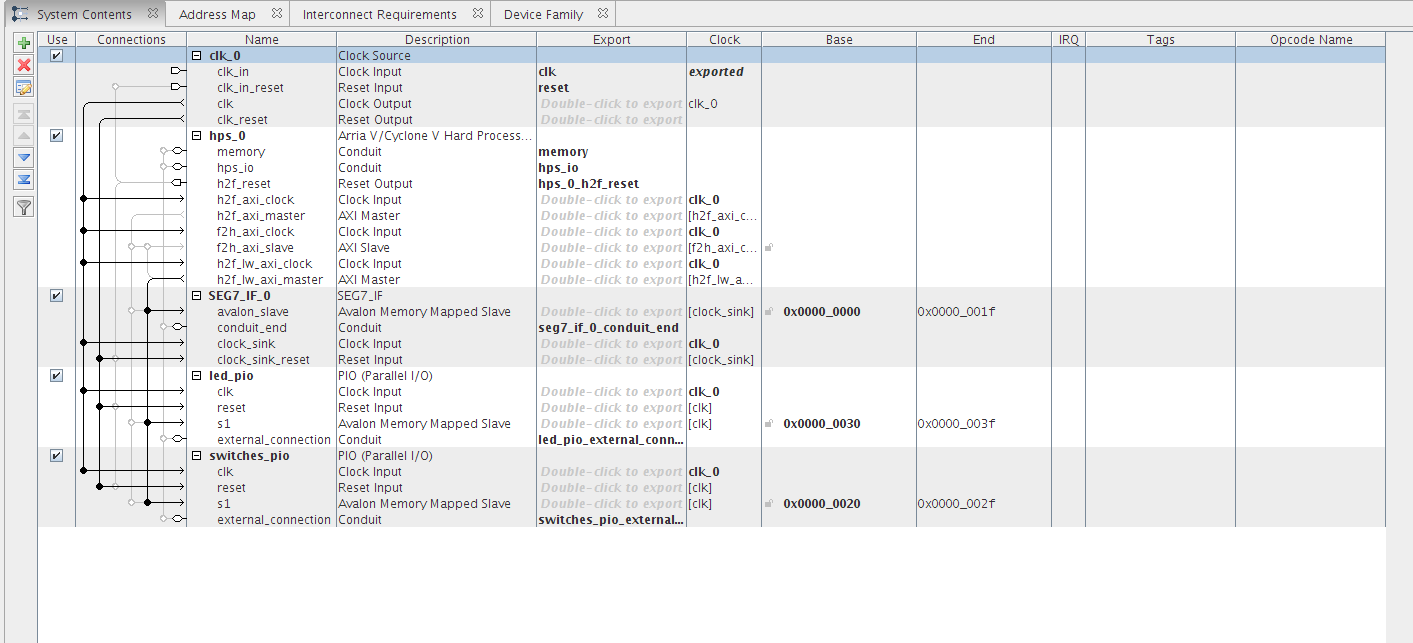
Task: Click the led_pio_external_conn export name
Action: coord(610,440)
